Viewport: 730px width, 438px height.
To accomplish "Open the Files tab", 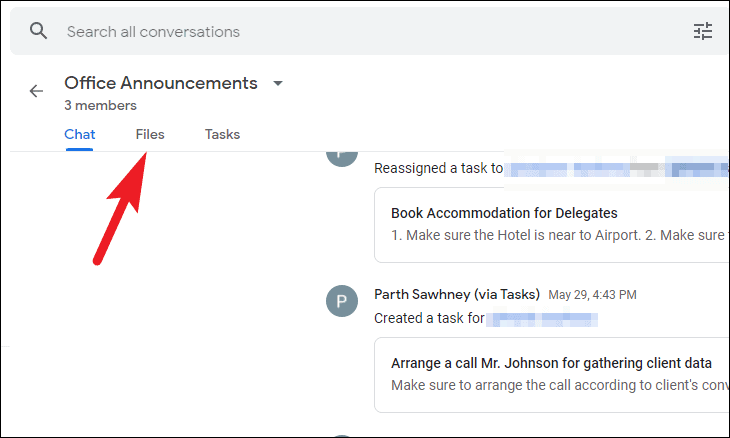I will [x=150, y=134].
